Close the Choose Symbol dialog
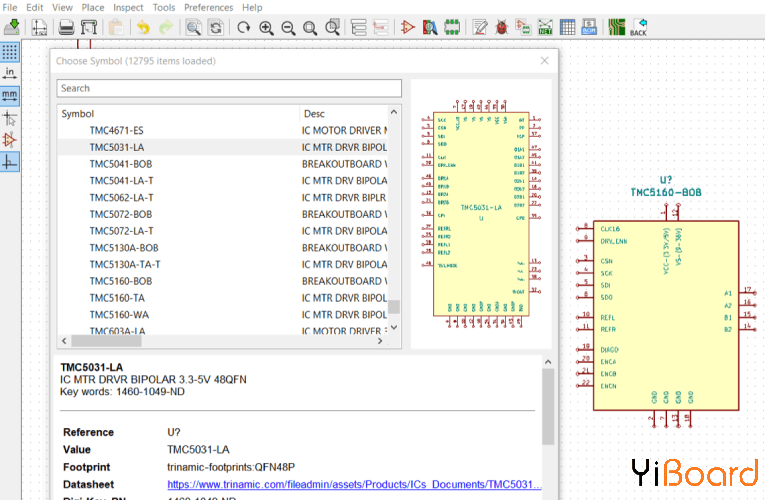Screen dimensions: 765x500 544,60
